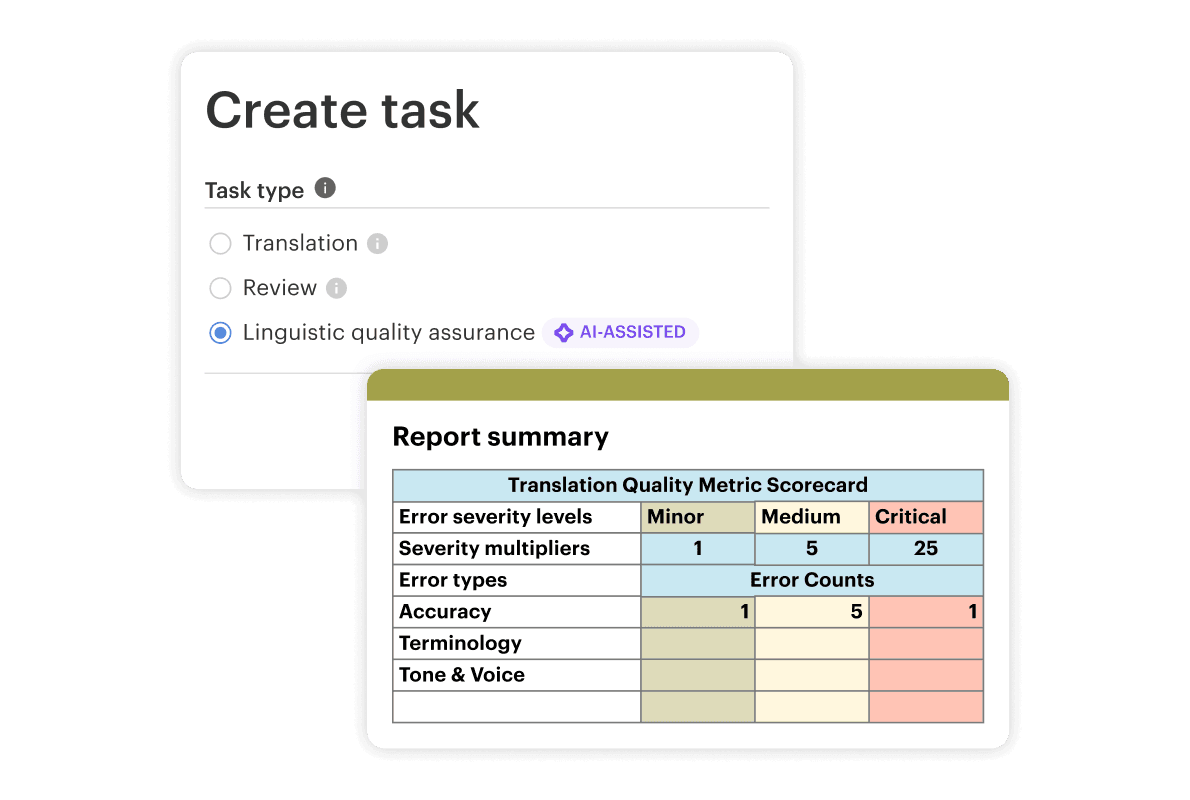Select the Translation radio button
The image size is (1190, 800).
(x=220, y=244)
